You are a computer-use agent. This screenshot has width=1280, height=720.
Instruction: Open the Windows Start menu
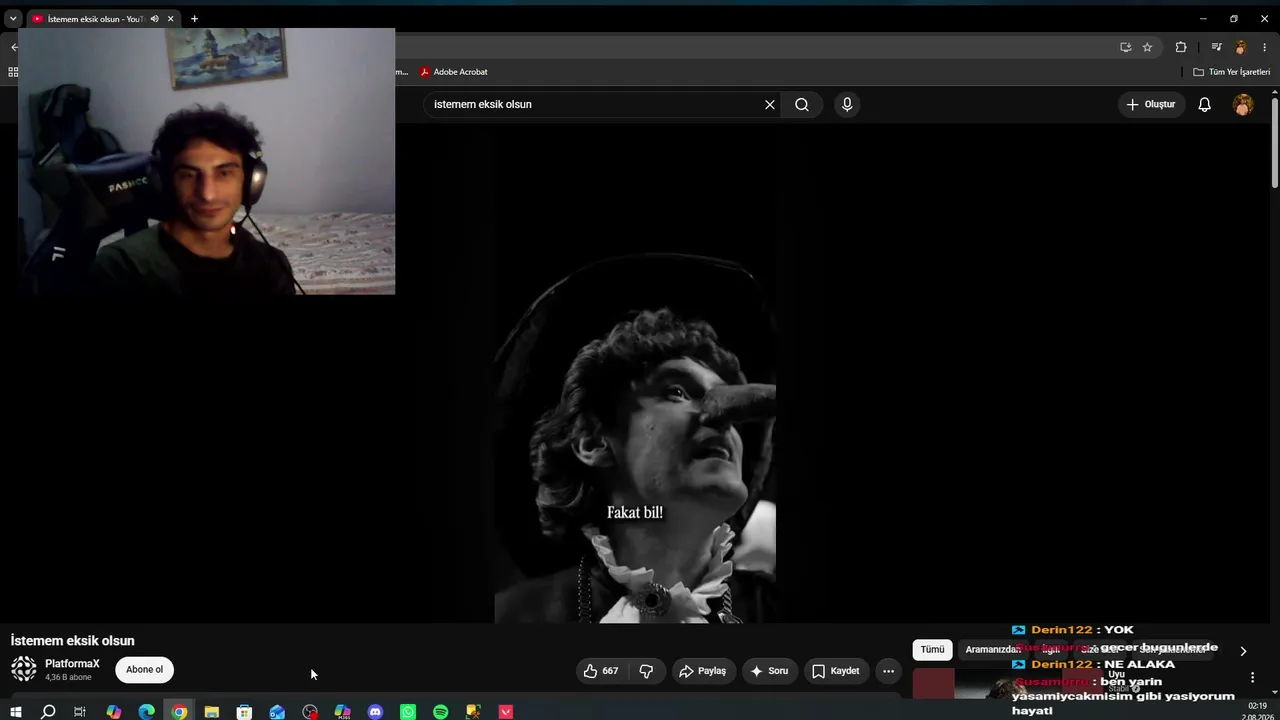(15, 712)
